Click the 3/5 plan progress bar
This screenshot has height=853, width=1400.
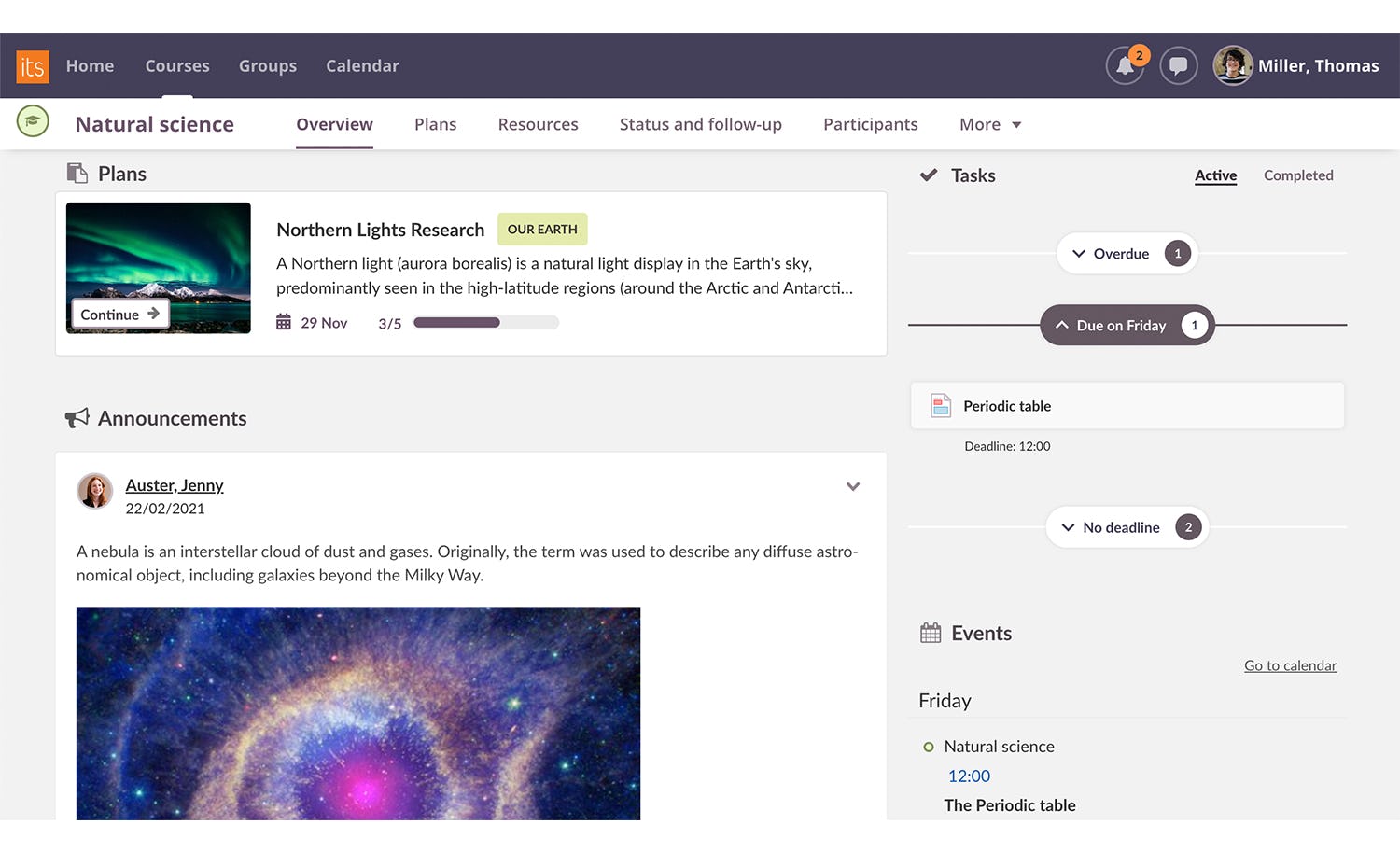pyautogui.click(x=485, y=323)
